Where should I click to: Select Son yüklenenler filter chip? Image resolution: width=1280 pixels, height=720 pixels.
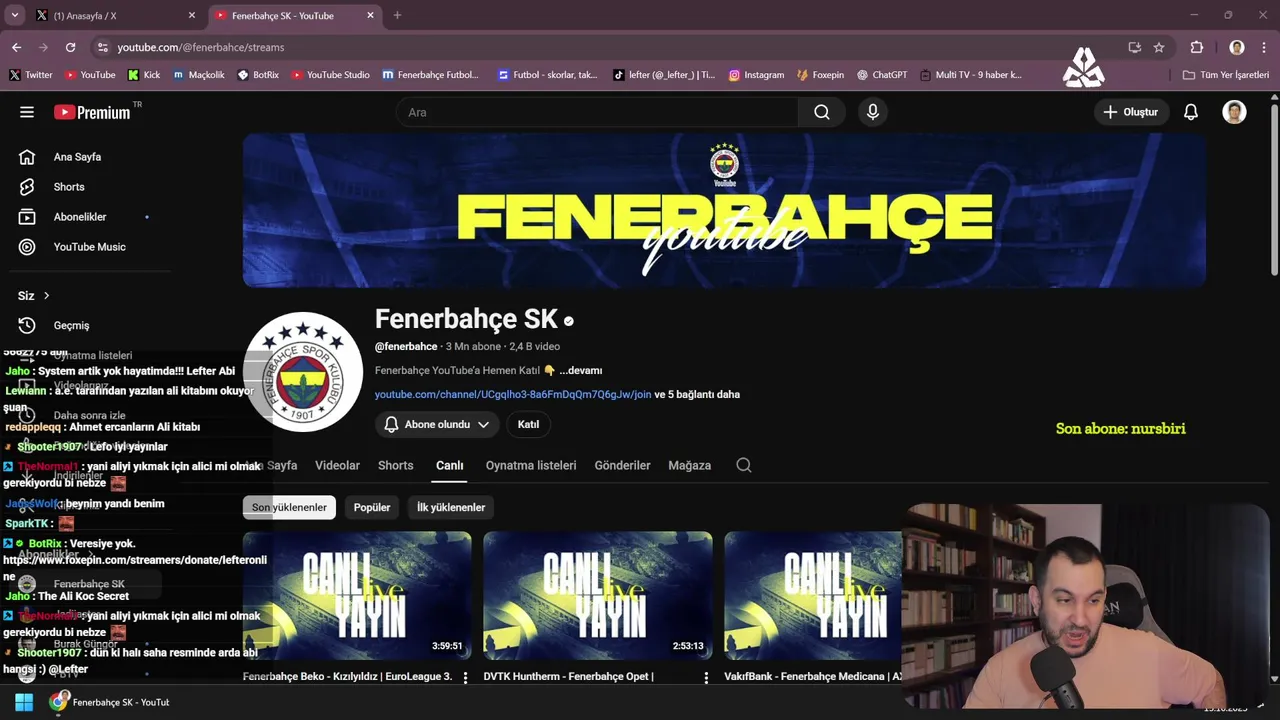click(289, 507)
